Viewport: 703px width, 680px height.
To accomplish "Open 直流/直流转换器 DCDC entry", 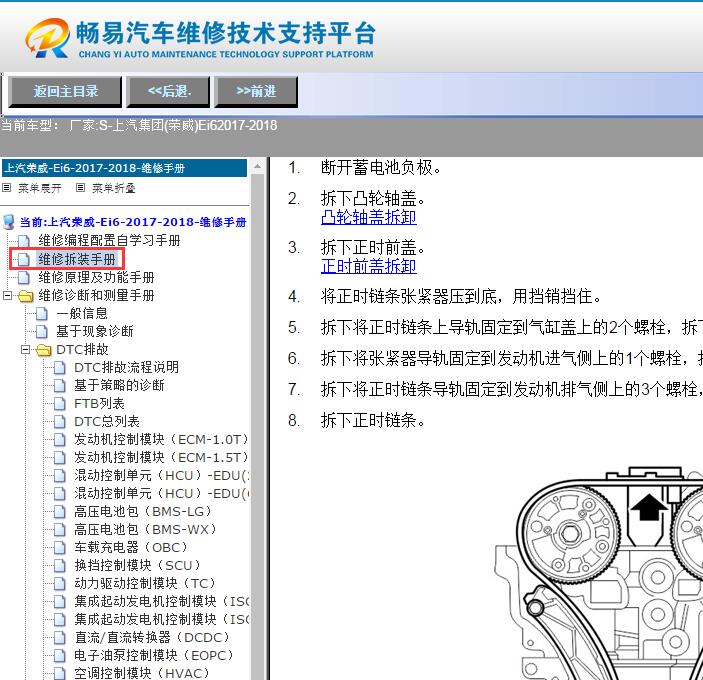I will [152, 637].
